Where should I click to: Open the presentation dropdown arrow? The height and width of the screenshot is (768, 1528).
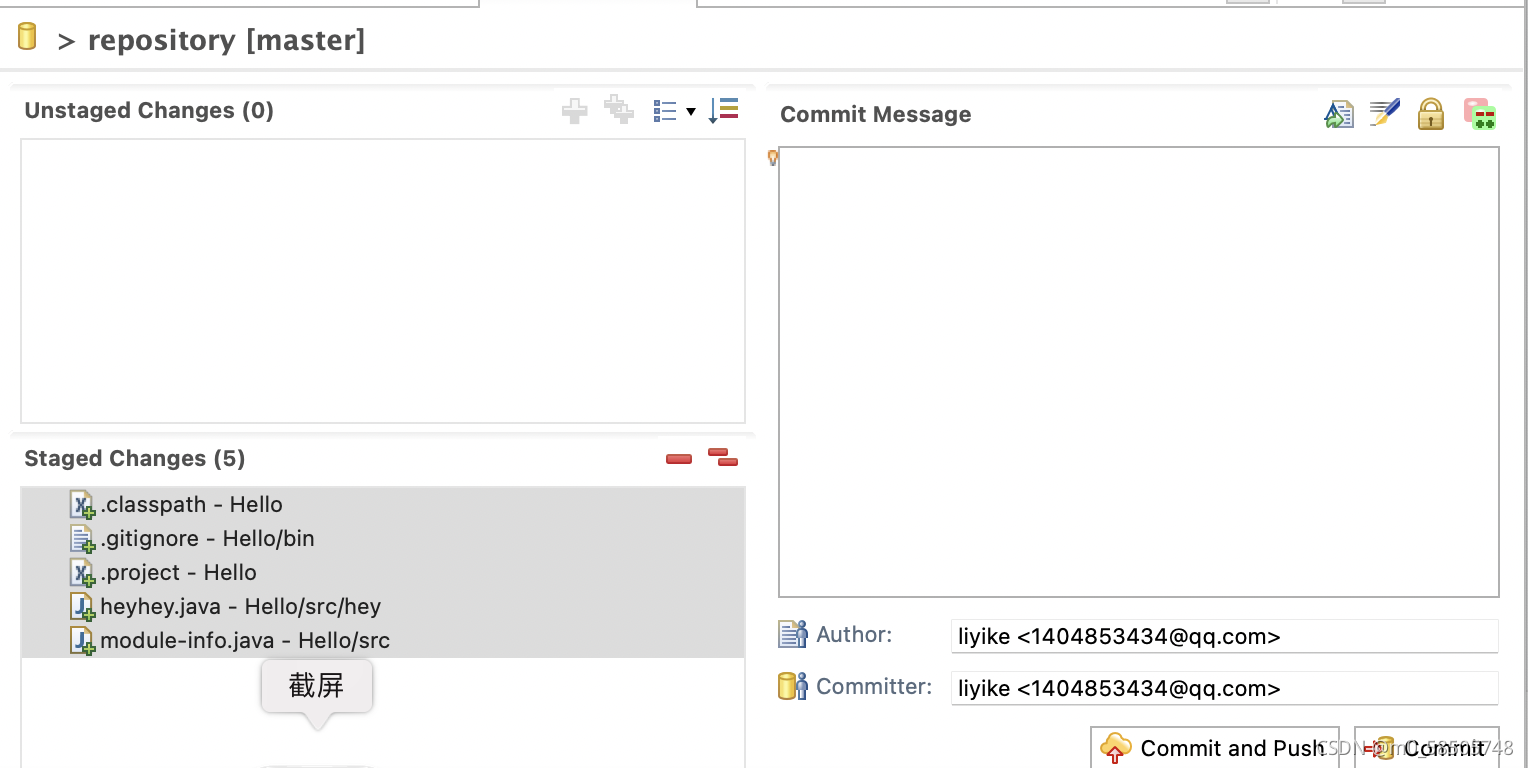689,111
